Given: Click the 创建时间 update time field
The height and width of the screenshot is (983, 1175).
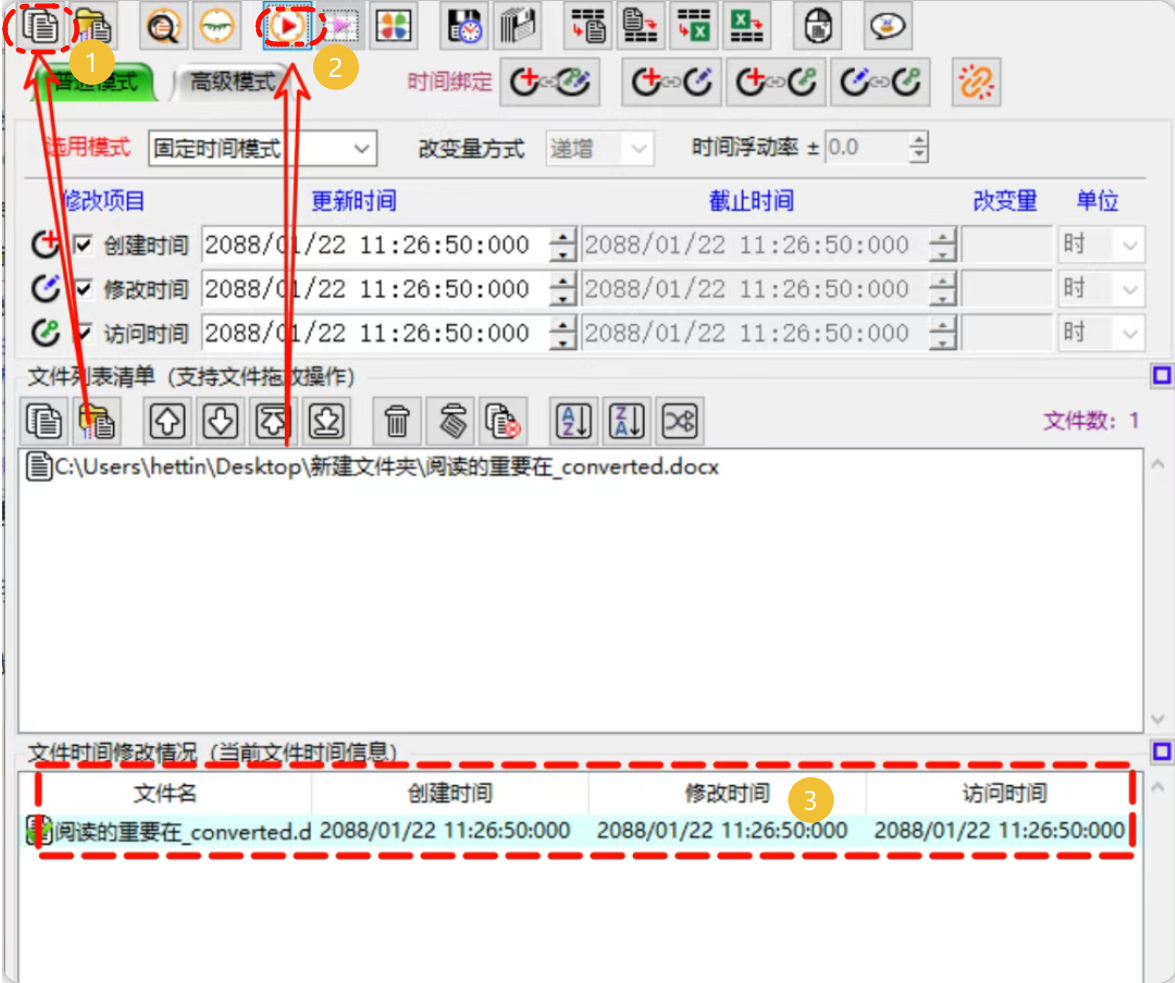Looking at the screenshot, I should (376, 245).
